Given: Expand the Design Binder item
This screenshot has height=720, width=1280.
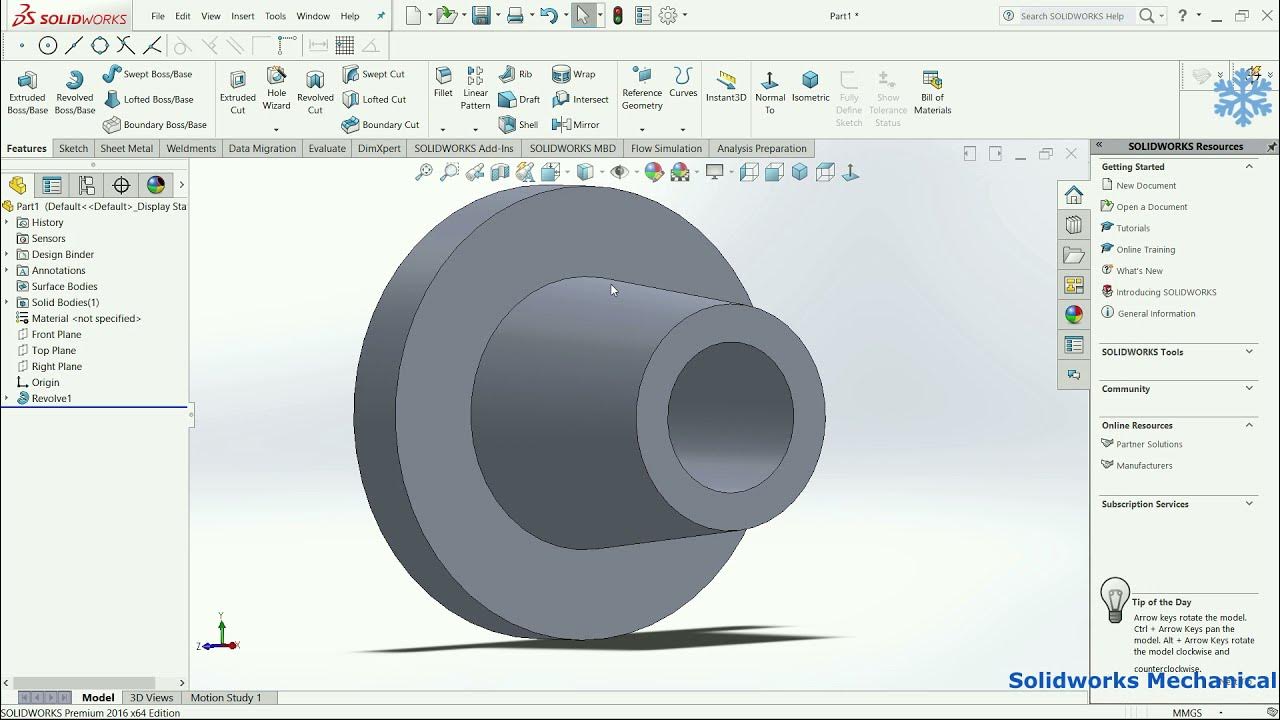Looking at the screenshot, I should [7, 254].
